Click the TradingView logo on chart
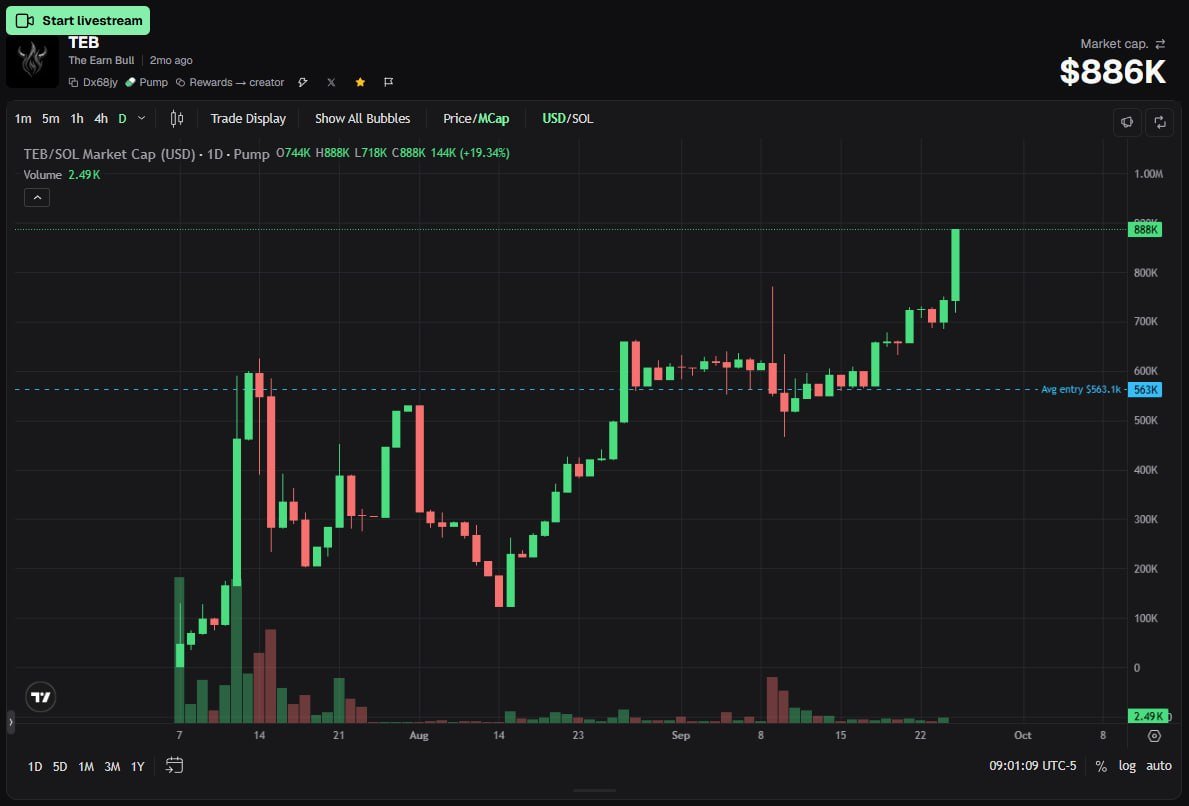 [41, 697]
